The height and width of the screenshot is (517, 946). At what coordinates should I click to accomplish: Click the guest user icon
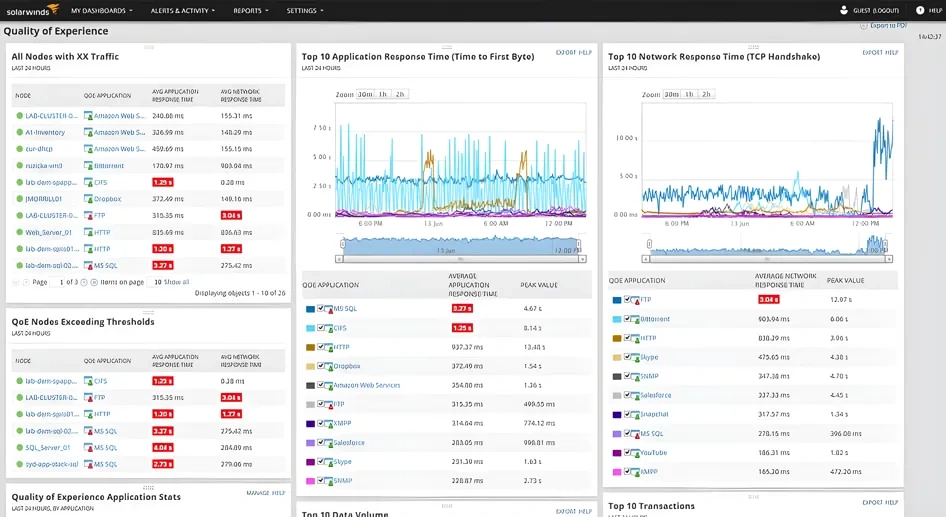843,10
